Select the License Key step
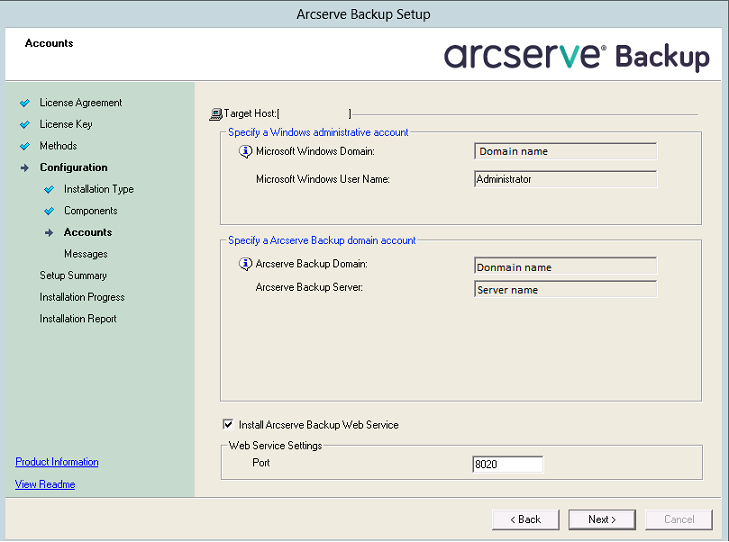The height and width of the screenshot is (542, 729). [x=66, y=125]
